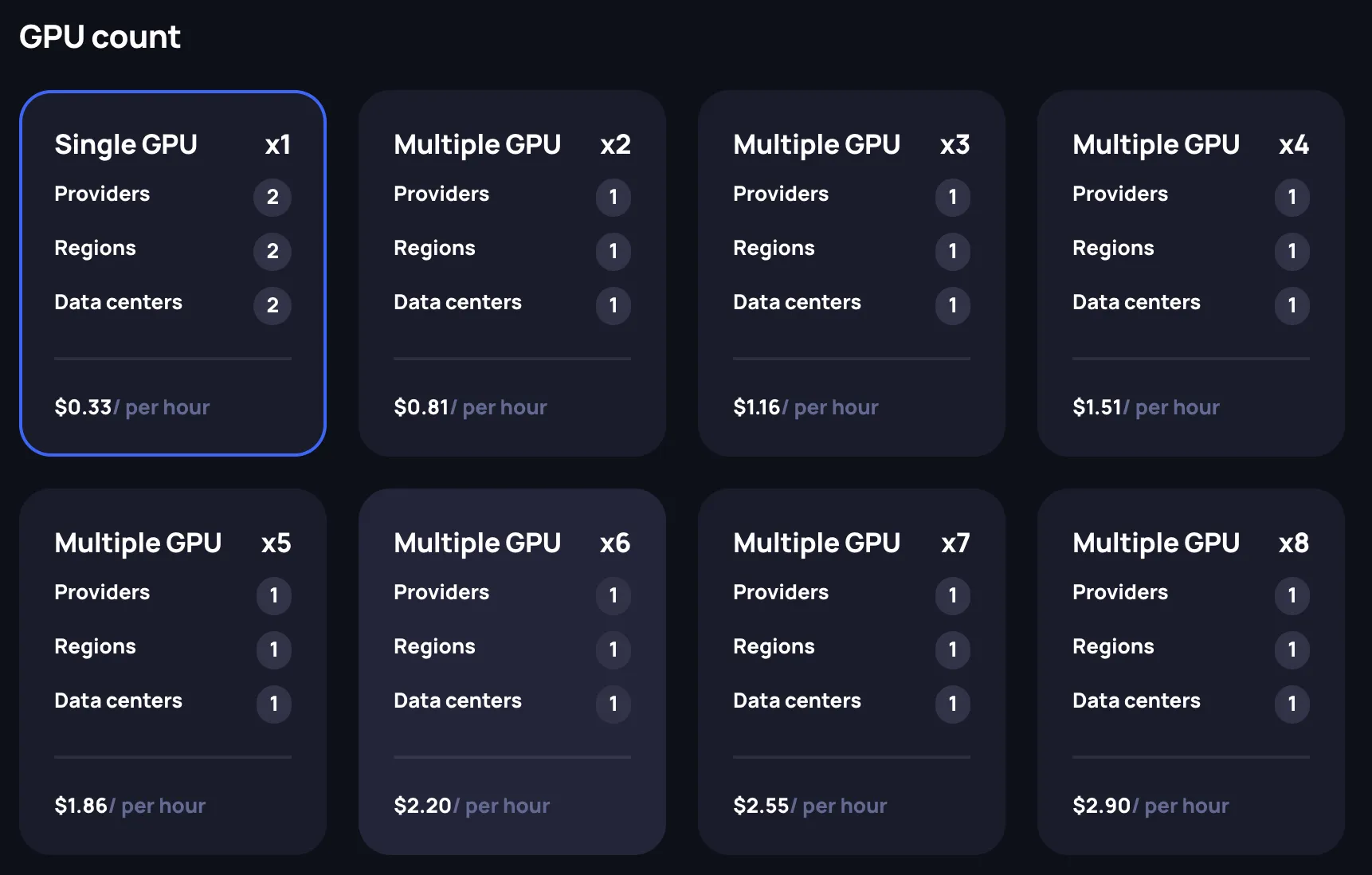Click the Providers badge on x2 card
The height and width of the screenshot is (875, 1372).
(x=613, y=198)
